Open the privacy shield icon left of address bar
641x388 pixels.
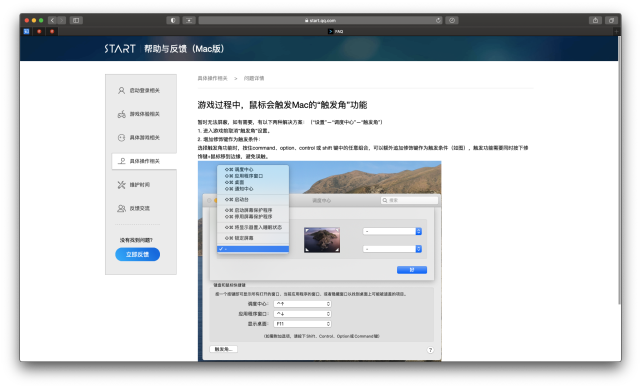tap(173, 20)
